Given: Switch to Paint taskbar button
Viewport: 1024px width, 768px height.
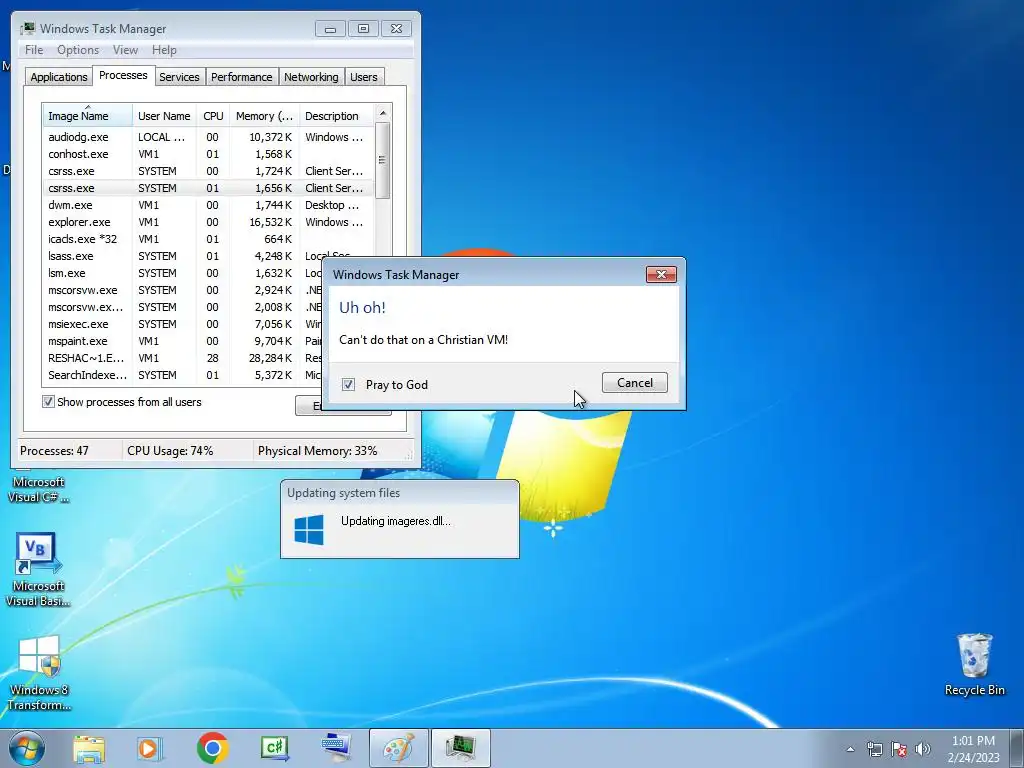Looking at the screenshot, I should [398, 748].
